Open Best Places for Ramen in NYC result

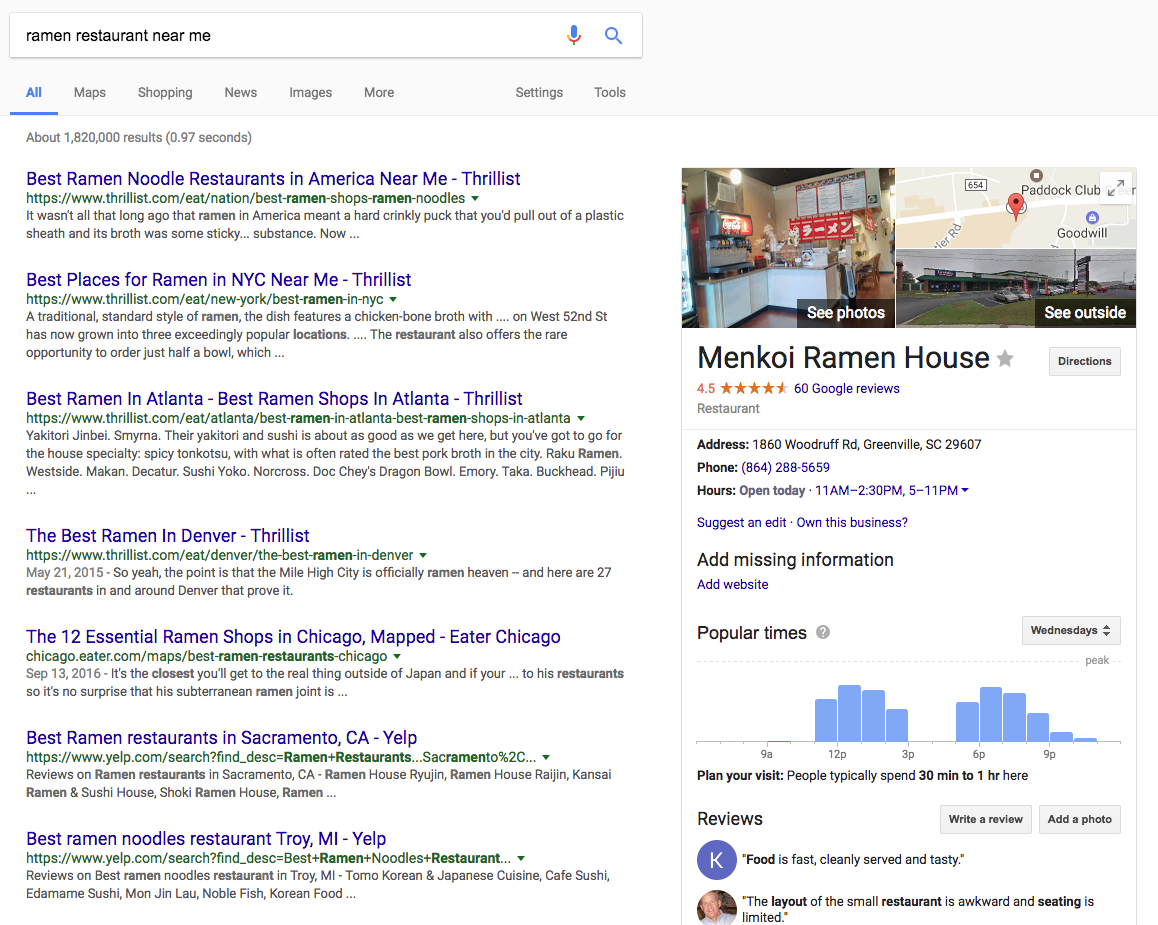(219, 280)
